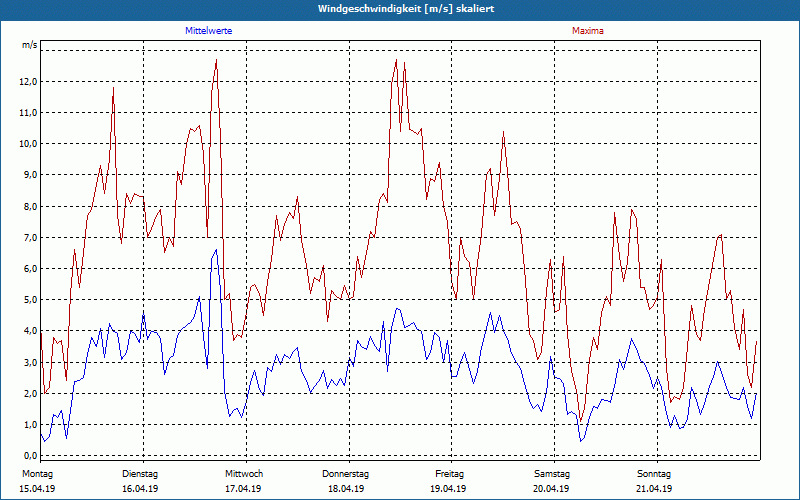Click the Dienstag day label
The image size is (800, 500).
pos(140,474)
